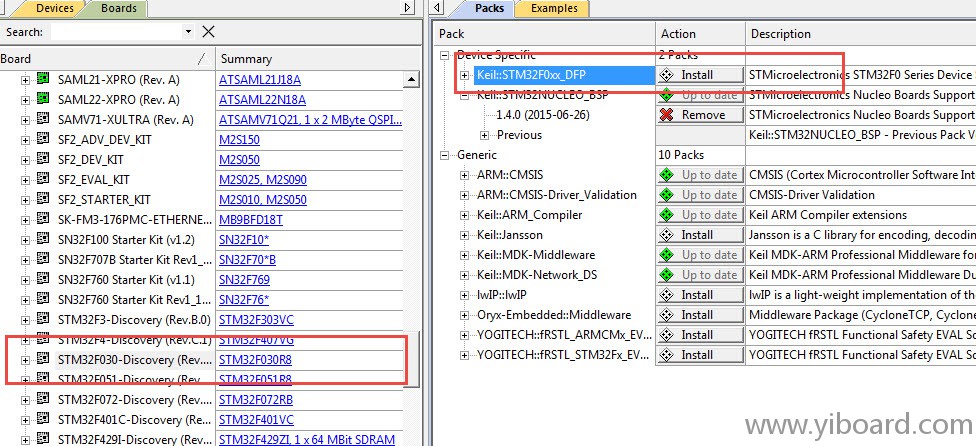Expand the SAML22-XPRO (Rev. A) board
The image size is (976, 446).
click(25, 100)
